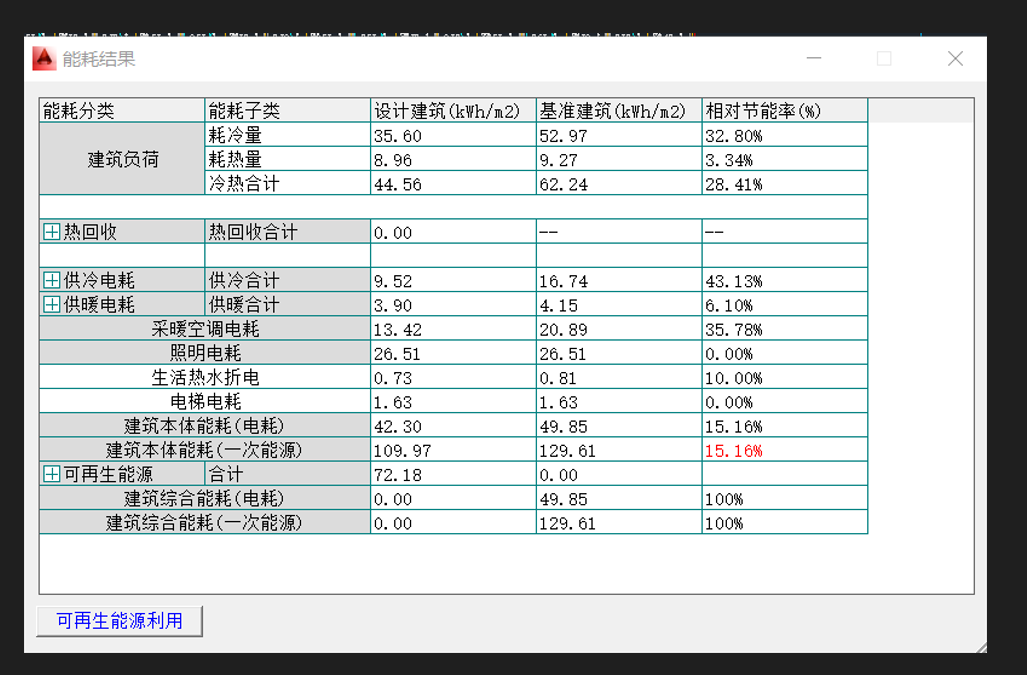Select the 照明电耗 row label

[x=205, y=354]
